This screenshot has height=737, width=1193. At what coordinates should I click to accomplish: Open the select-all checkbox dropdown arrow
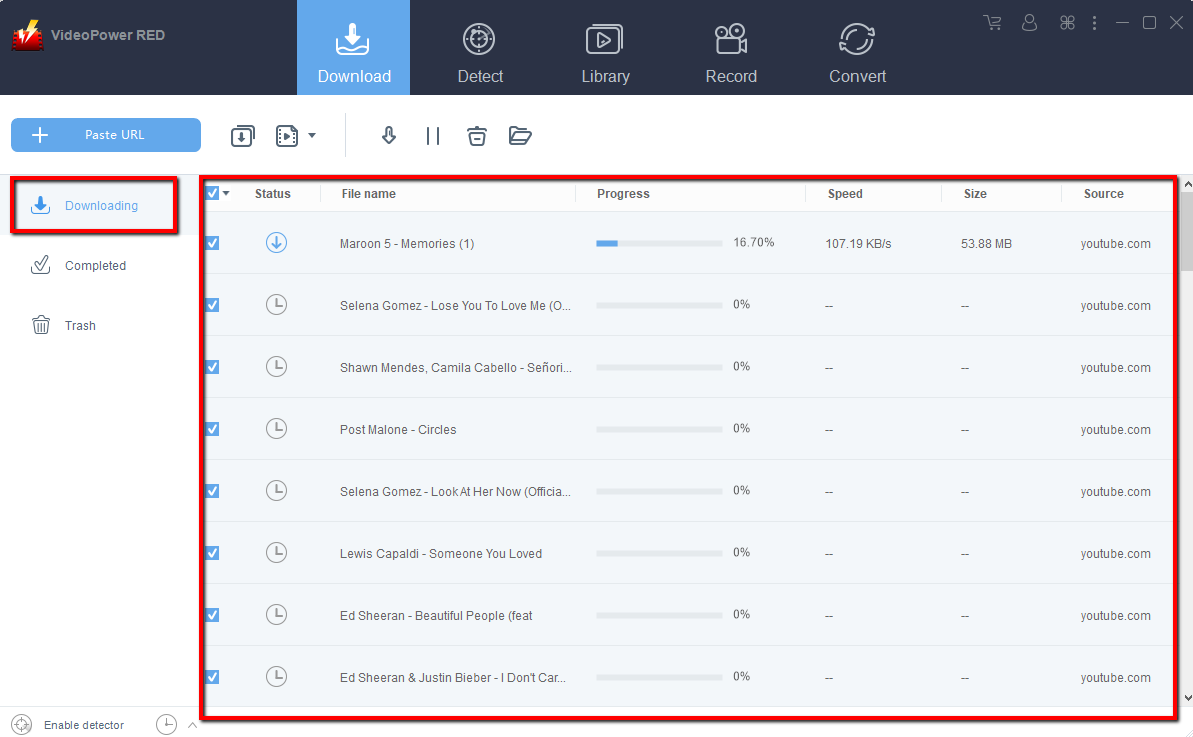(226, 194)
